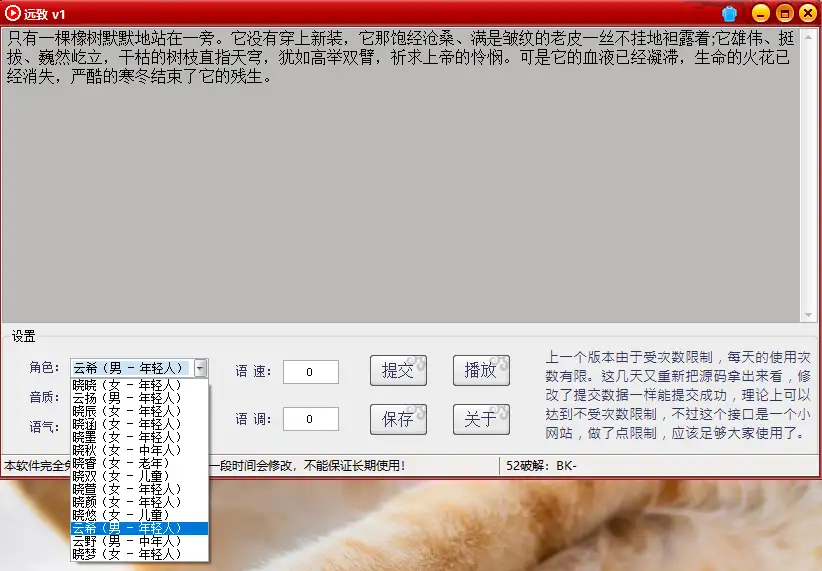This screenshot has height=571, width=822.
Task: Click the 语速 speed input field
Action: 310,372
